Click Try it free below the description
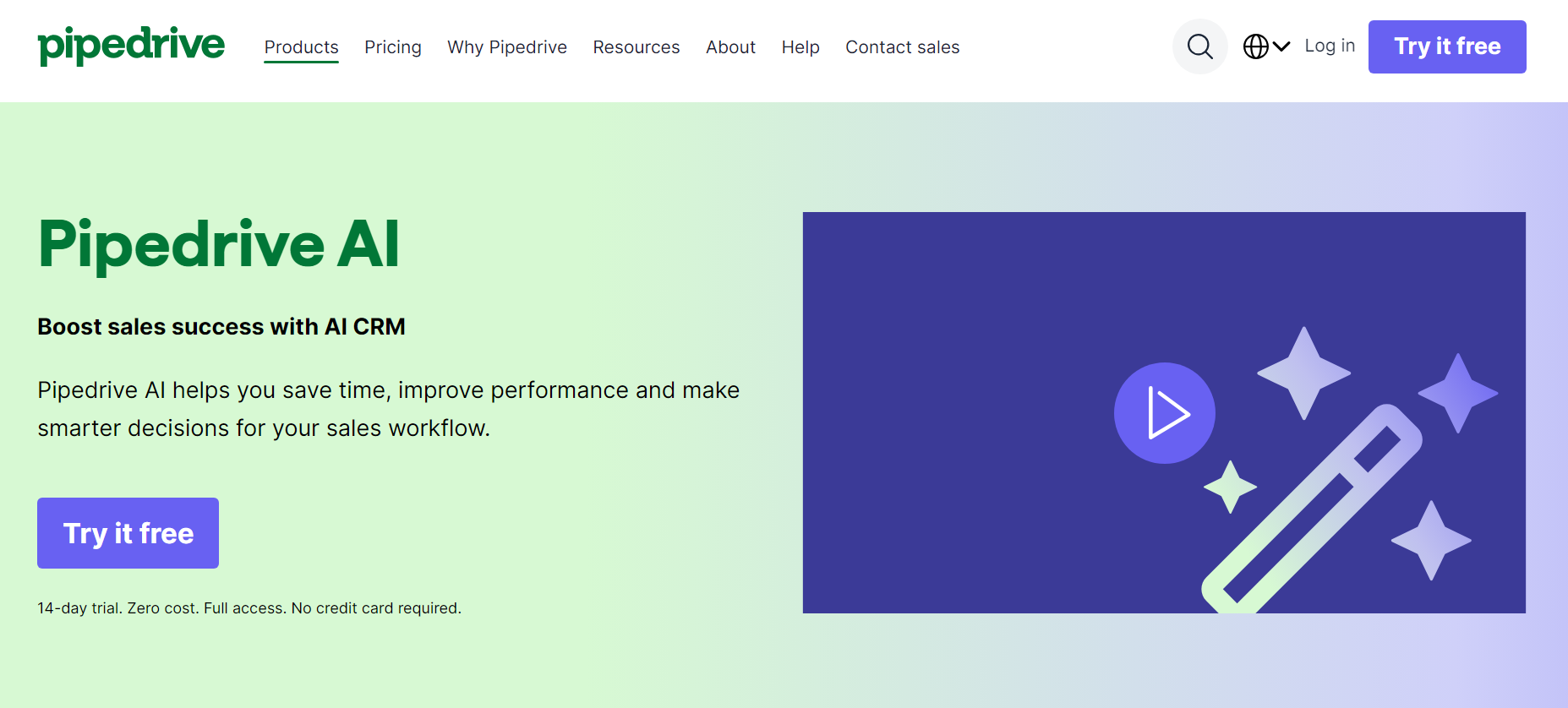This screenshot has height=708, width=1568. (128, 533)
